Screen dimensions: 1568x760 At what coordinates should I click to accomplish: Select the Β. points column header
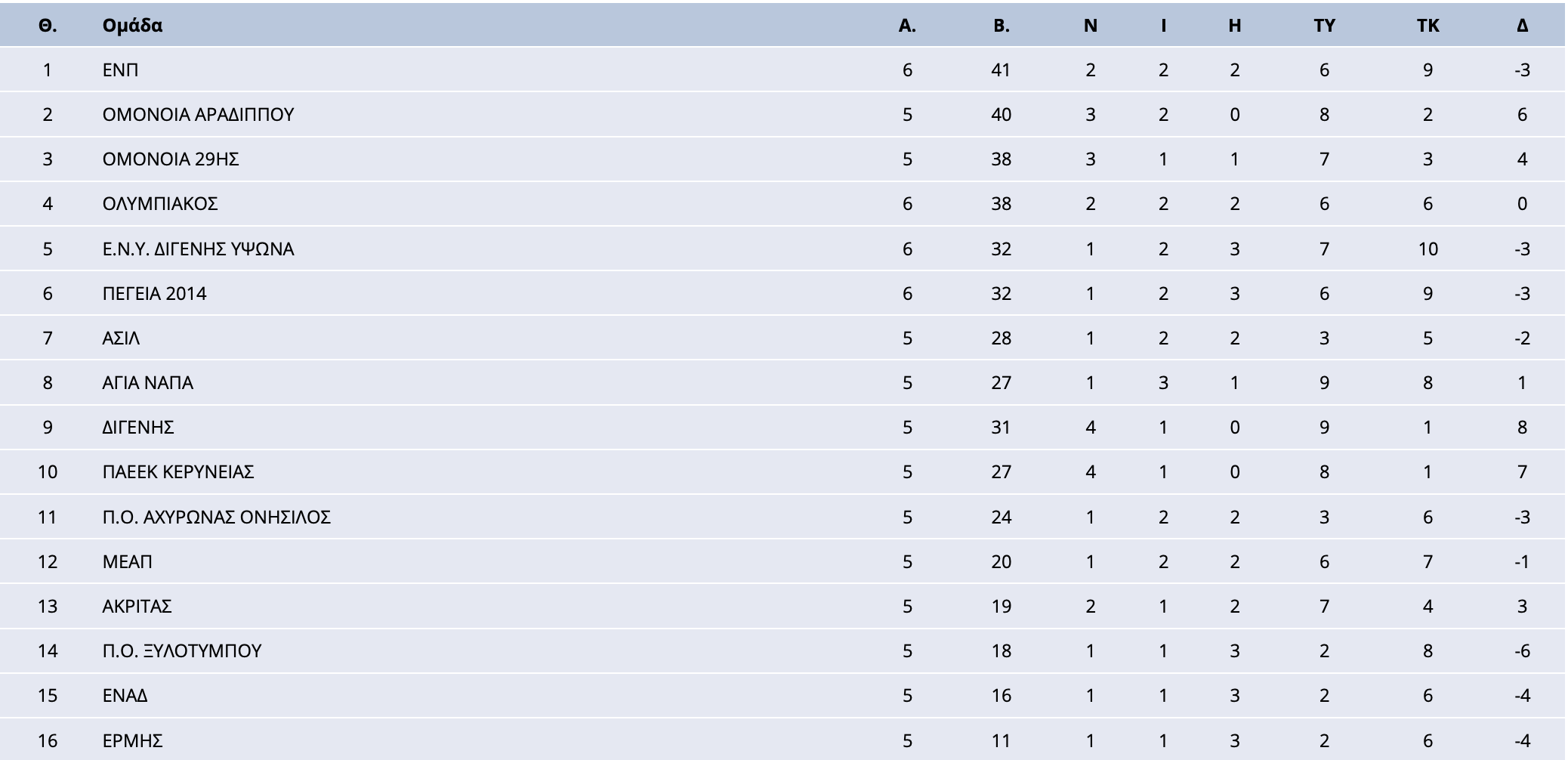[1002, 25]
